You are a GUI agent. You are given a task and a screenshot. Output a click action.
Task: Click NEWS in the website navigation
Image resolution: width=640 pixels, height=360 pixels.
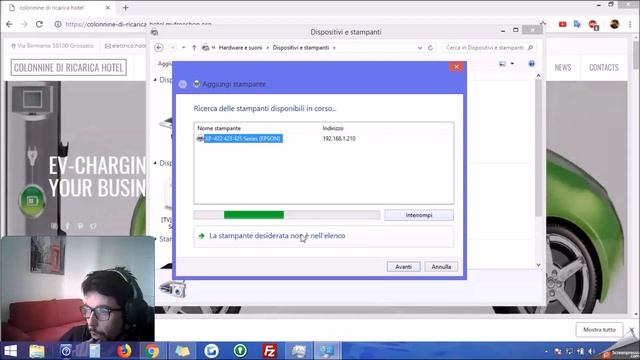pyautogui.click(x=562, y=67)
